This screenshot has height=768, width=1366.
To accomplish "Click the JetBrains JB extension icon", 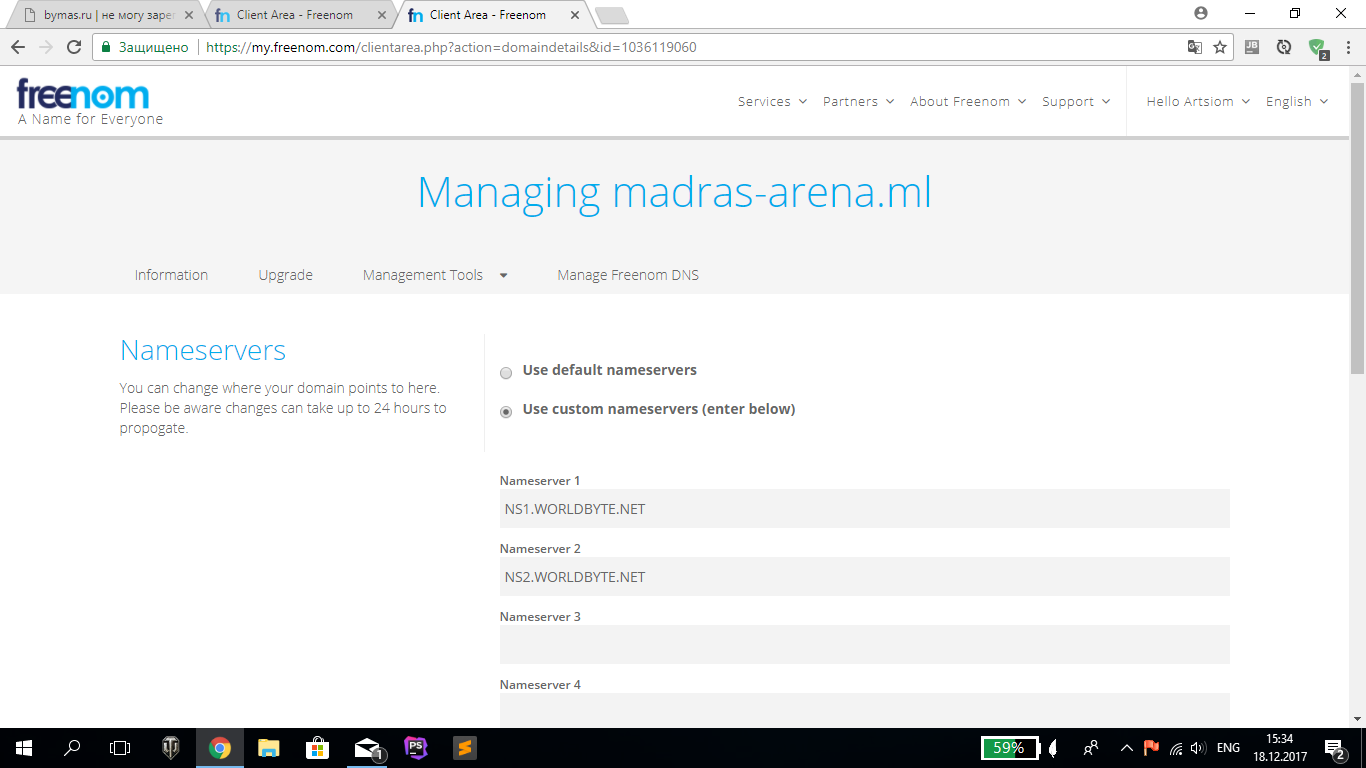I will tap(1252, 47).
